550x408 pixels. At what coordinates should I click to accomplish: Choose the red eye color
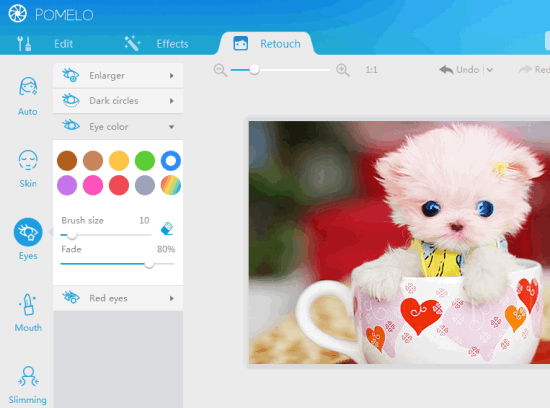[x=119, y=185]
